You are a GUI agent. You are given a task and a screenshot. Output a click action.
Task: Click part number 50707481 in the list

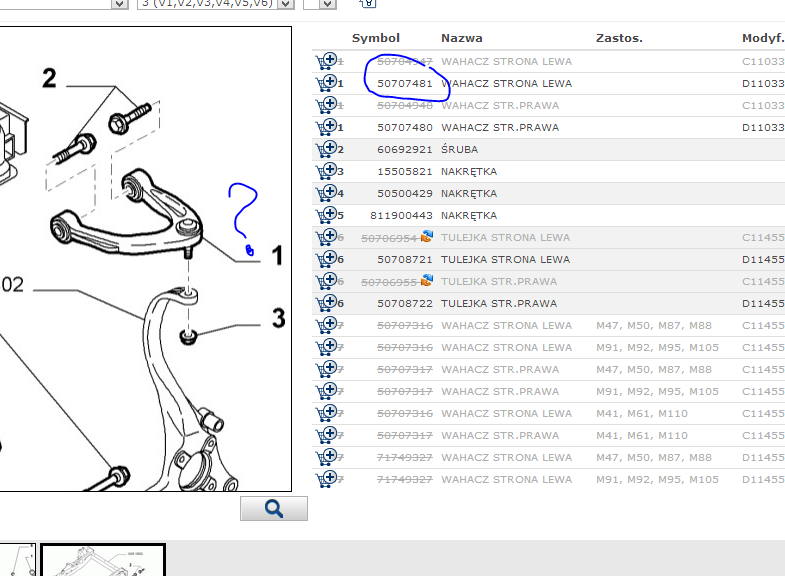[x=404, y=83]
